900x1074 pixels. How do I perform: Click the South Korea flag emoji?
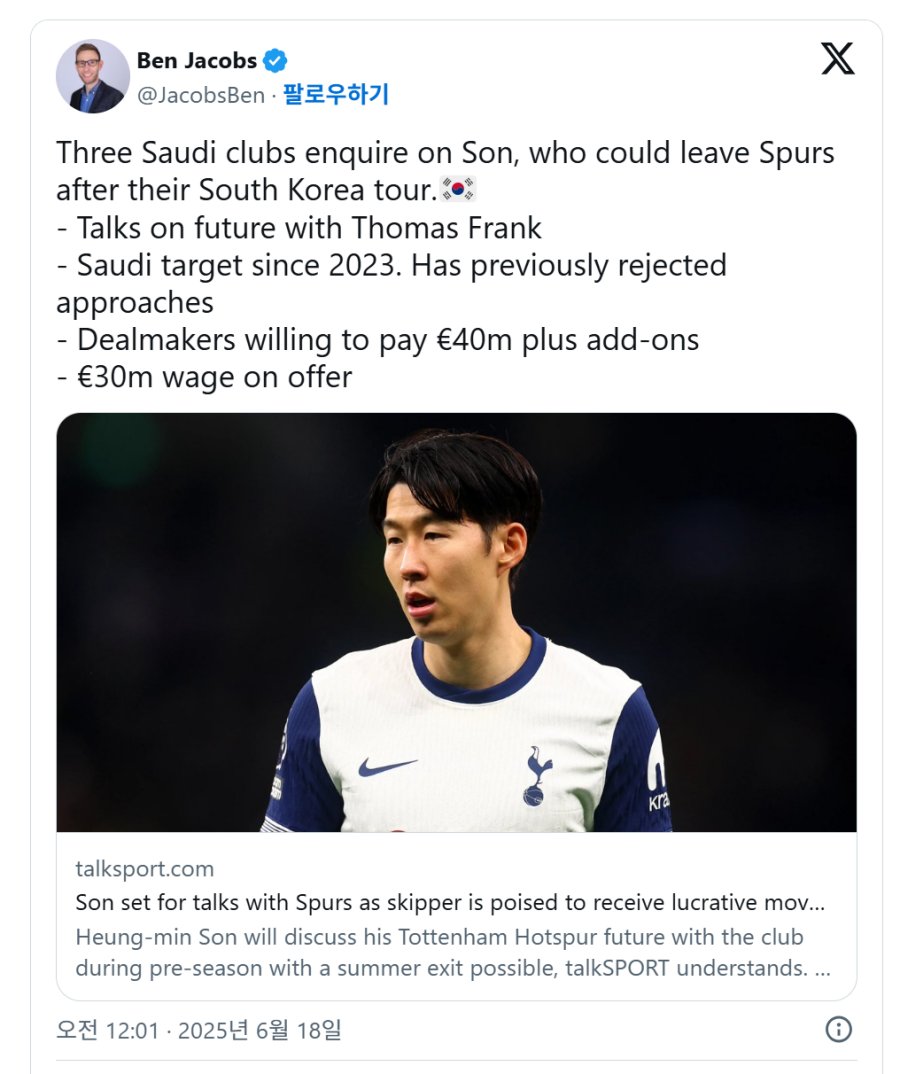tap(460, 188)
